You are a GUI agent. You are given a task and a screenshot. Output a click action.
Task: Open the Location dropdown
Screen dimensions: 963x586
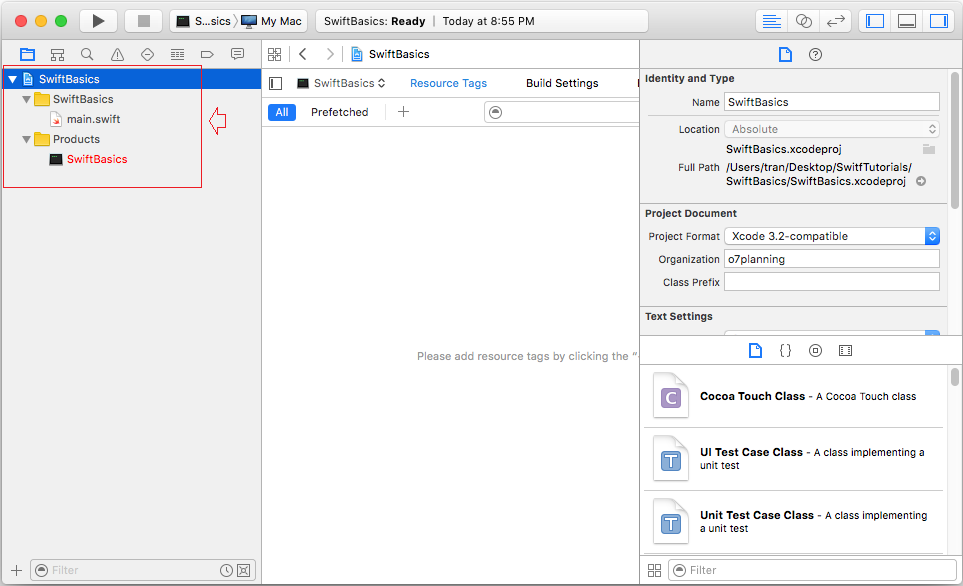pos(832,129)
